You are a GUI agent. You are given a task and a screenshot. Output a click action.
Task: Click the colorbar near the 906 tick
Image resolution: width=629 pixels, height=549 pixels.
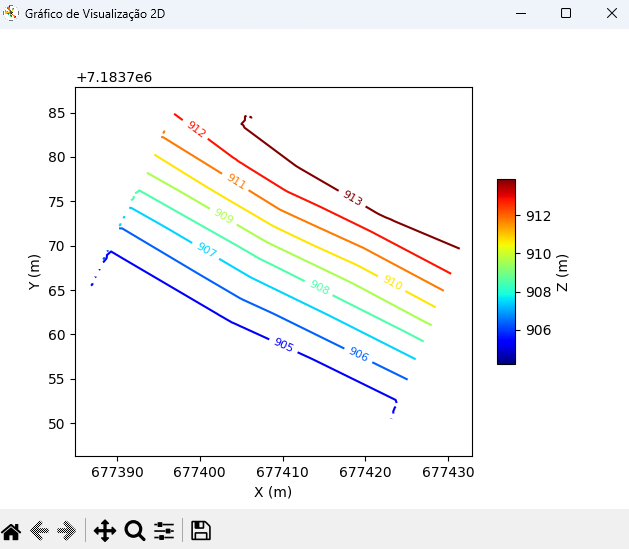tap(506, 330)
